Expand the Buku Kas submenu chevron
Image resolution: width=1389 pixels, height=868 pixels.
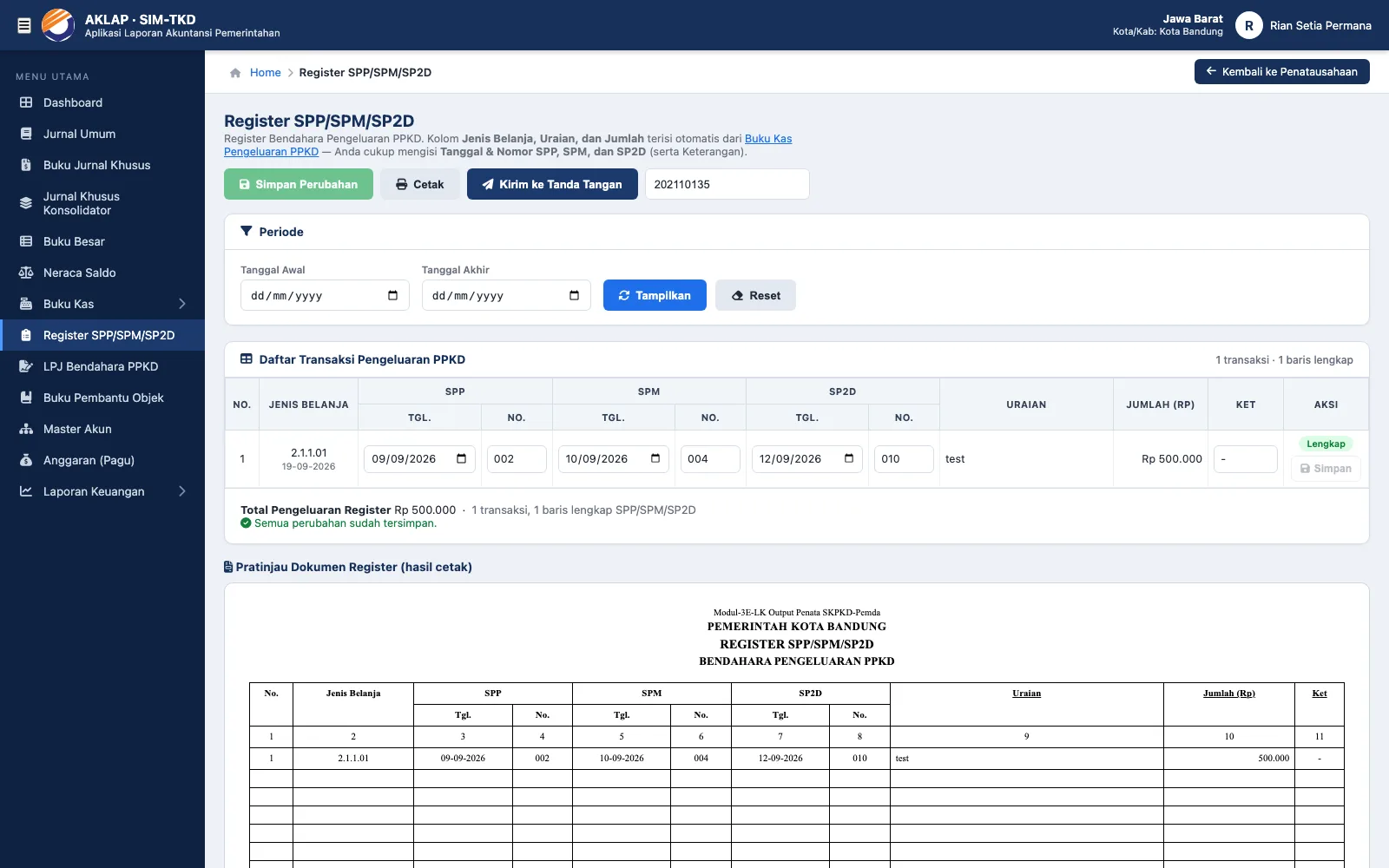point(182,304)
